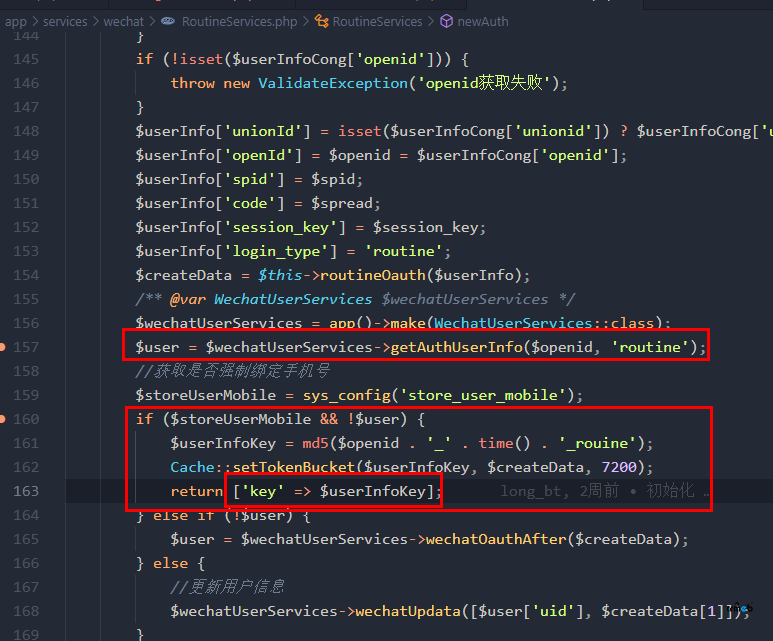The width and height of the screenshot is (773, 641).
Task: Click the '$spread' variable on line 151
Action: (342, 203)
